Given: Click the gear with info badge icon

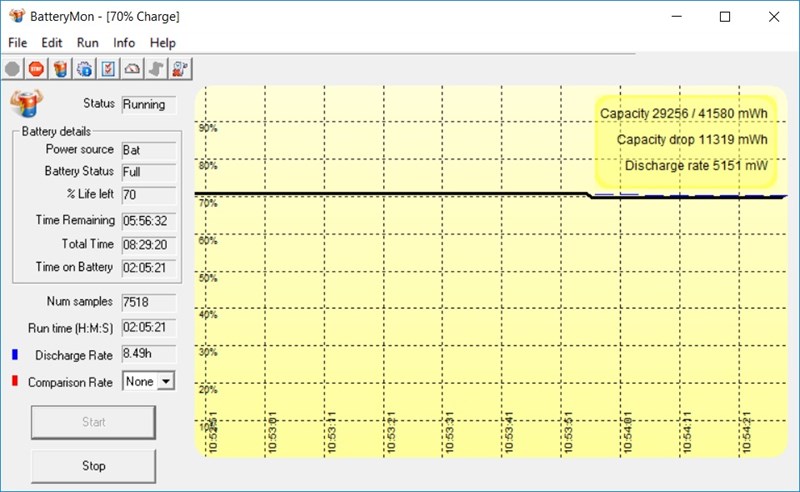Looking at the screenshot, I should click(x=84, y=69).
